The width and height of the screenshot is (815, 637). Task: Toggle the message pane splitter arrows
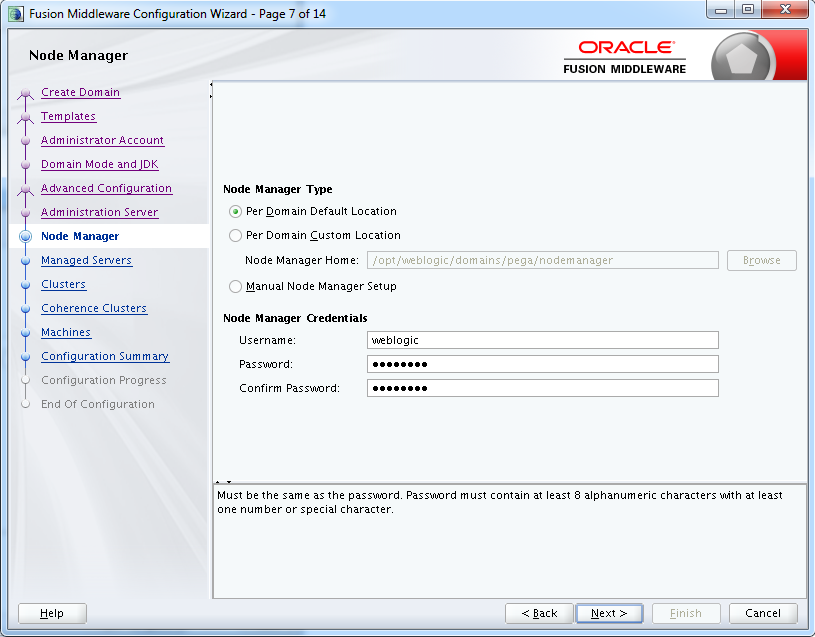(x=224, y=482)
